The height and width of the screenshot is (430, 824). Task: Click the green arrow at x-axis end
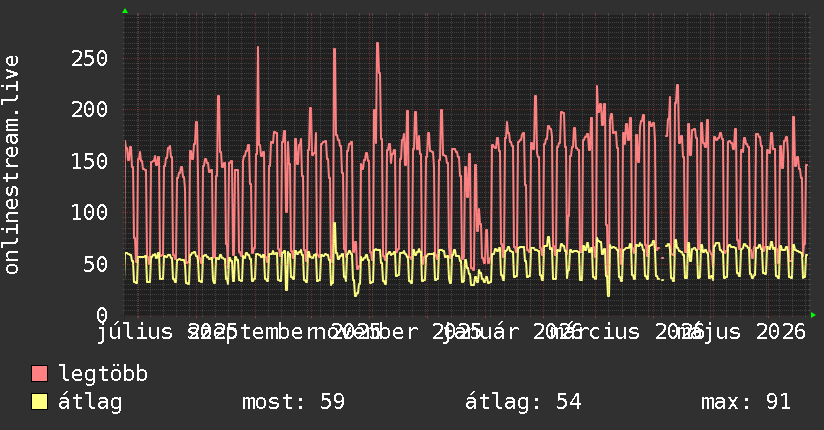pyautogui.click(x=813, y=315)
